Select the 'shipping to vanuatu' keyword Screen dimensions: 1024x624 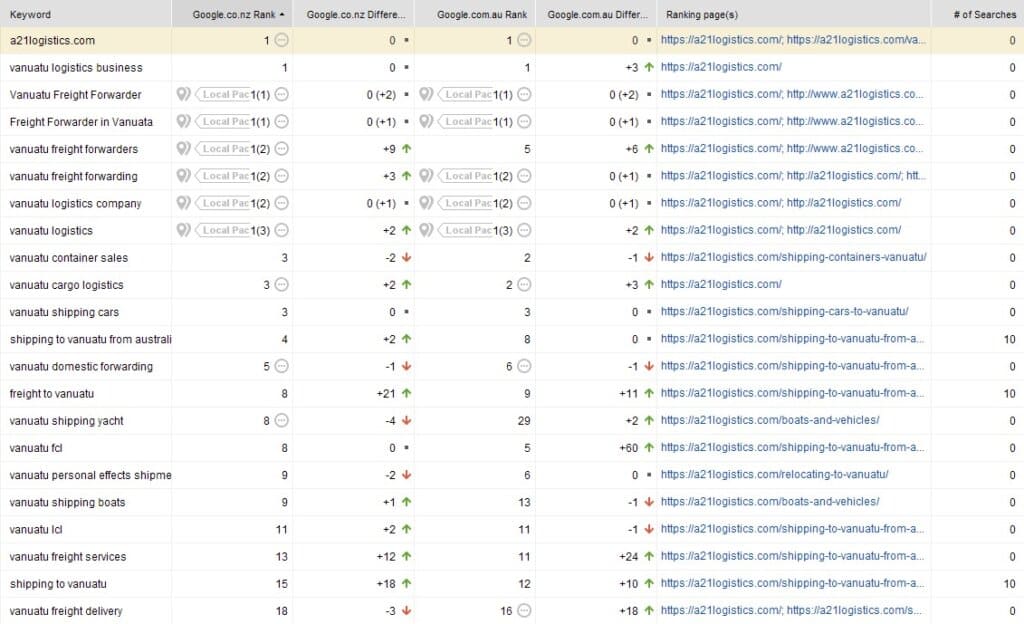pyautogui.click(x=58, y=584)
